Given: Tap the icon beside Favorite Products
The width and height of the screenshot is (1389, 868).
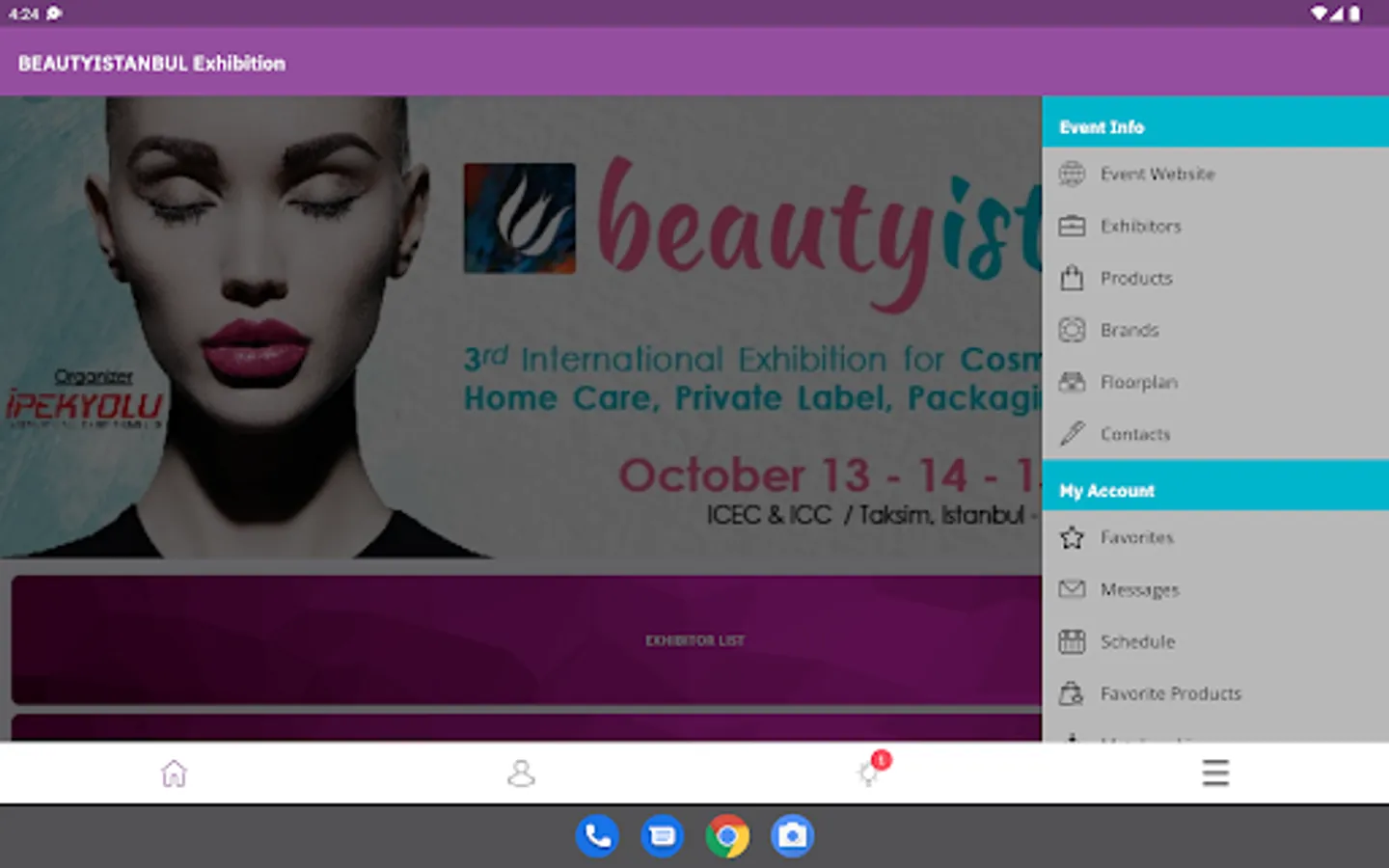Looking at the screenshot, I should pyautogui.click(x=1072, y=693).
